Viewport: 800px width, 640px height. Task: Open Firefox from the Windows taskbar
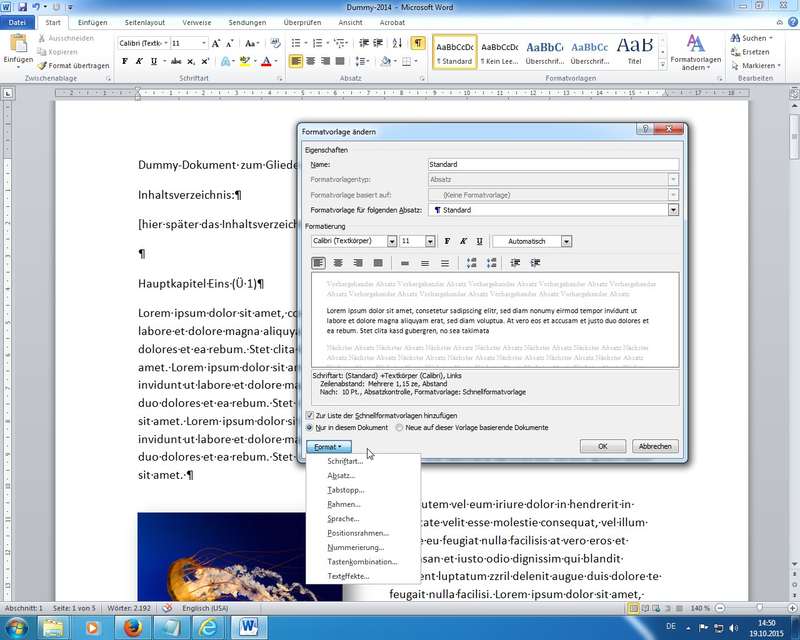(133, 627)
